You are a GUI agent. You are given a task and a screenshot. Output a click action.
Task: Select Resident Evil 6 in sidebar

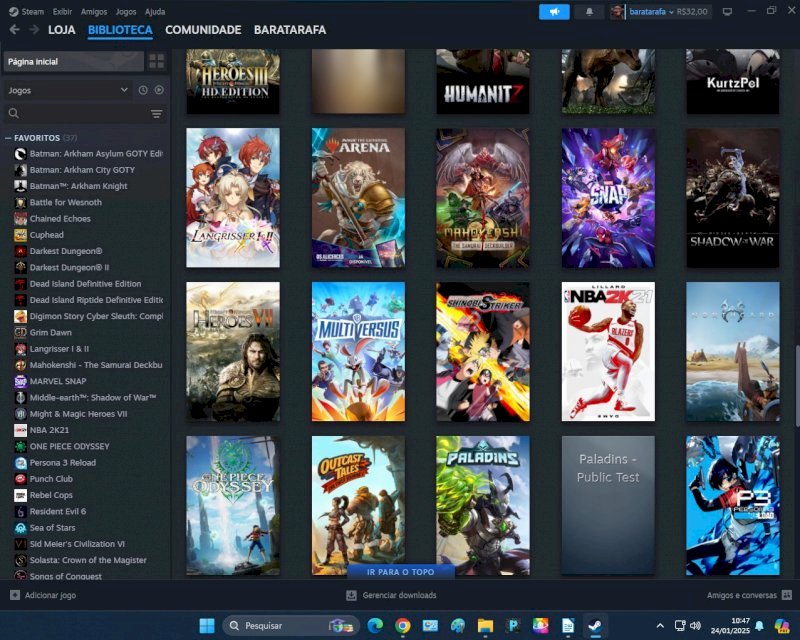tap(58, 511)
